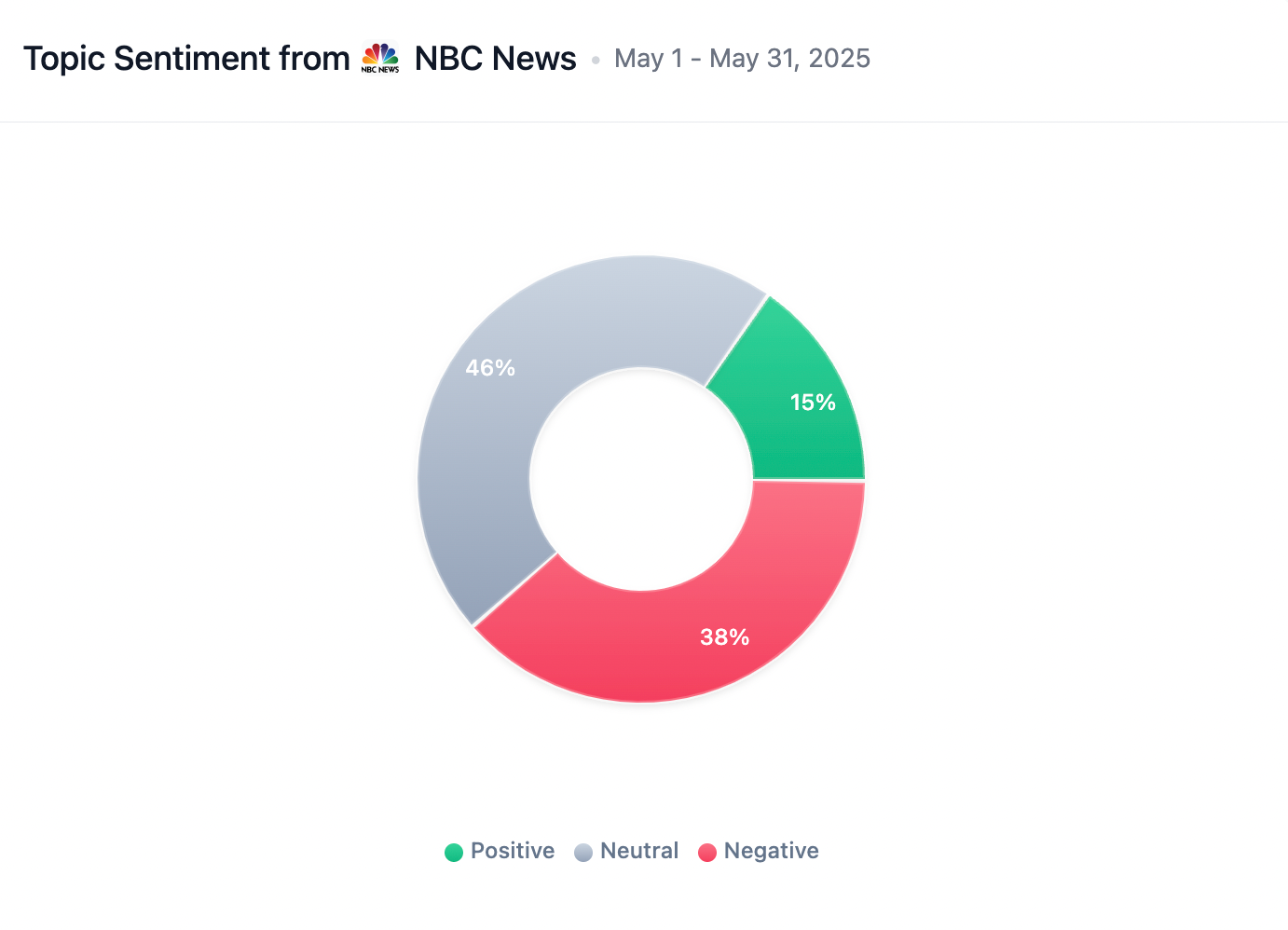Image resolution: width=1288 pixels, height=930 pixels.
Task: Click the white gap between Positive and Negative slices
Action: coord(809,481)
